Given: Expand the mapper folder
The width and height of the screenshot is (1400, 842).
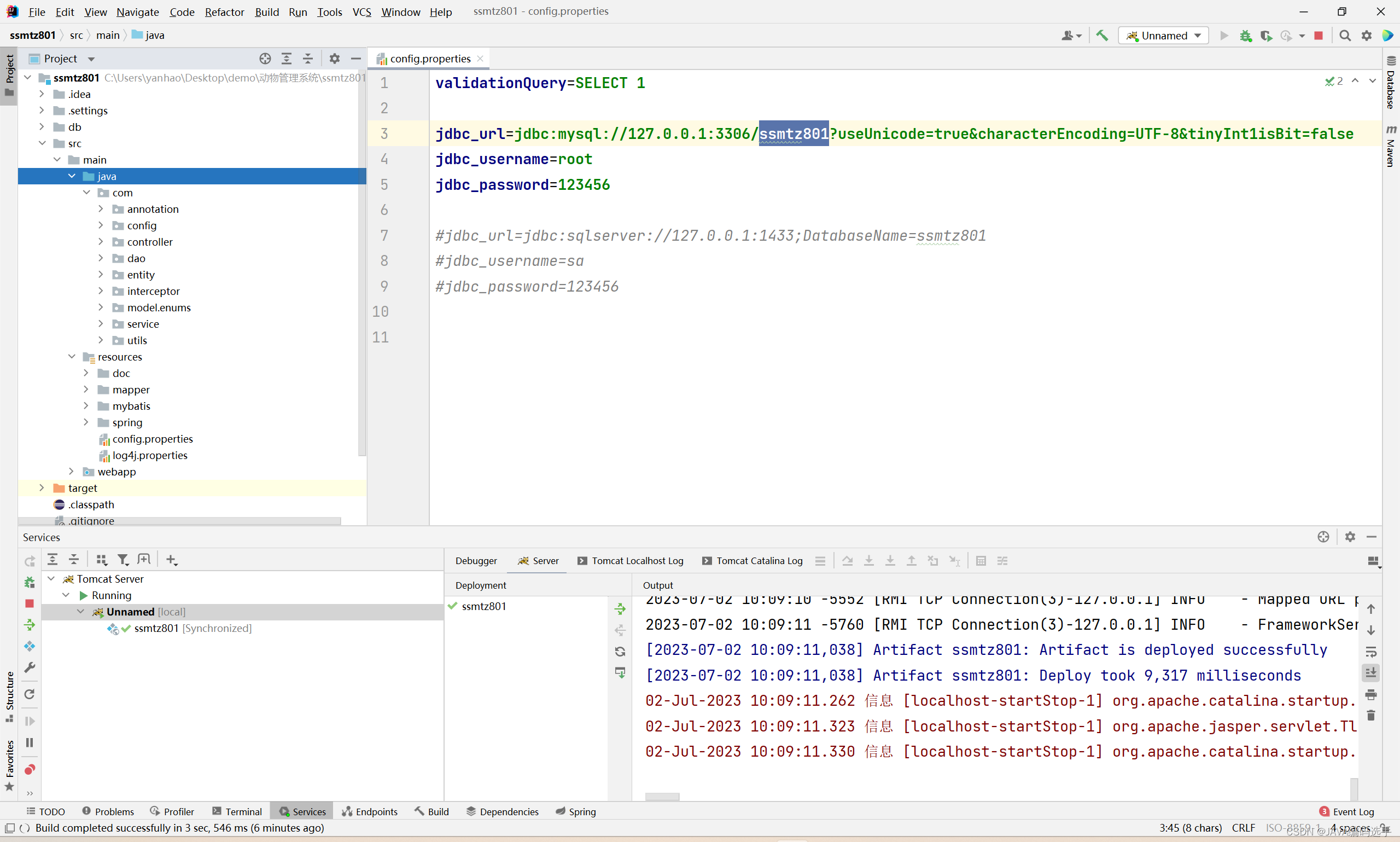Looking at the screenshot, I should (86, 389).
